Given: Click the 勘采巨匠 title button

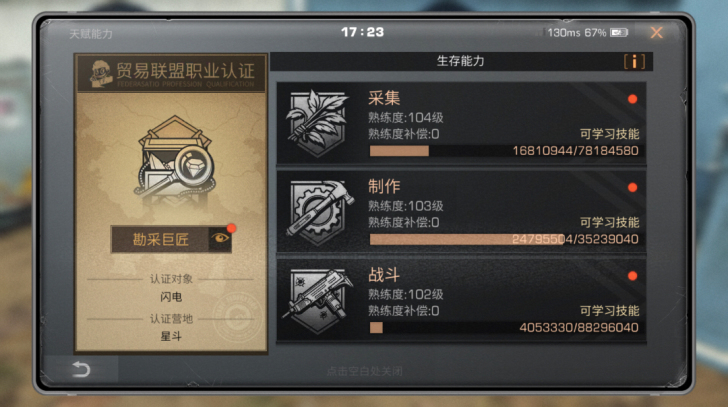Looking at the screenshot, I should point(160,239).
